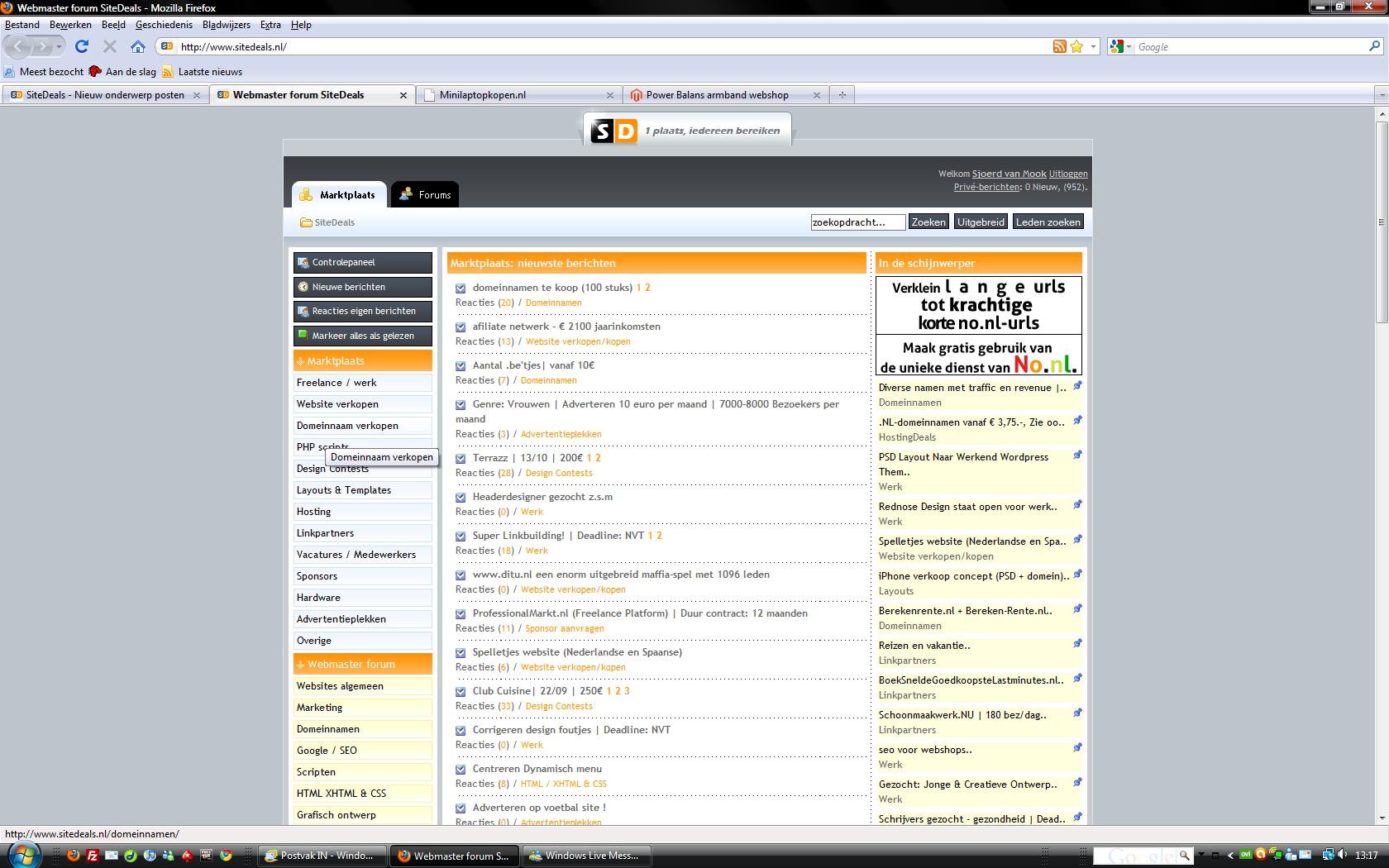Click the Leden zoeken button
This screenshot has height=868, width=1389.
[1048, 222]
